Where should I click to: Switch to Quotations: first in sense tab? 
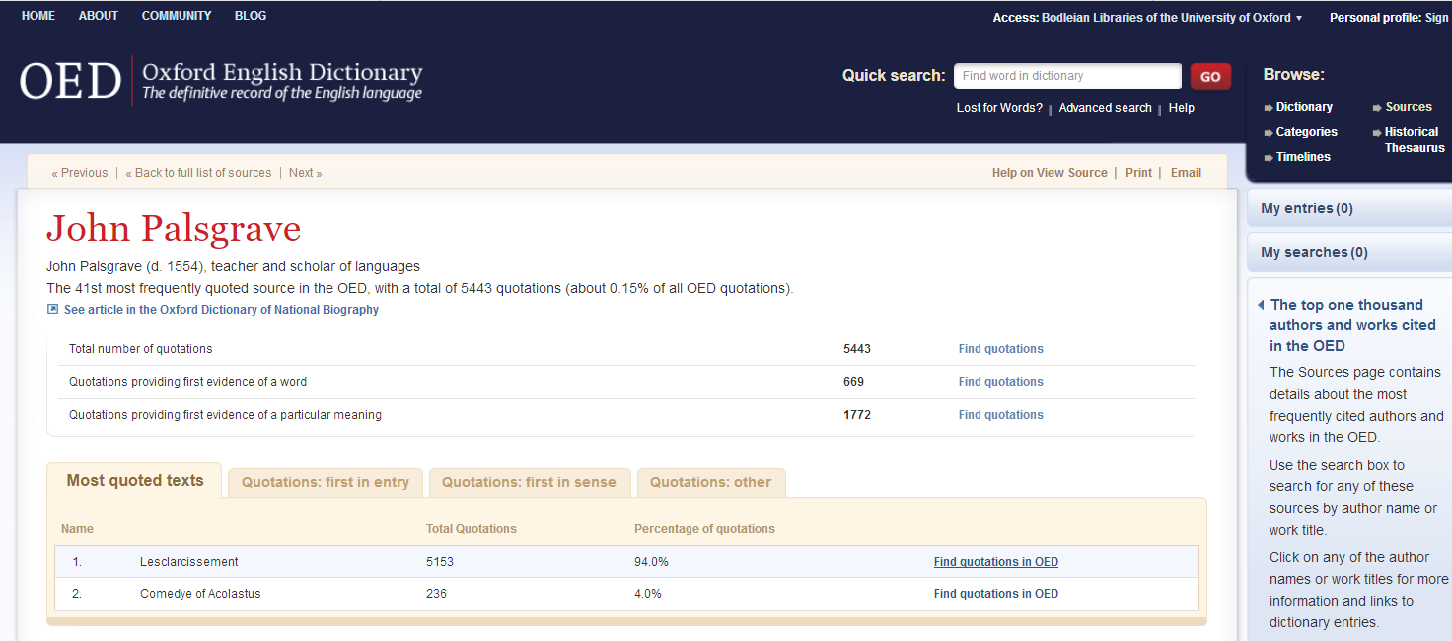click(529, 482)
